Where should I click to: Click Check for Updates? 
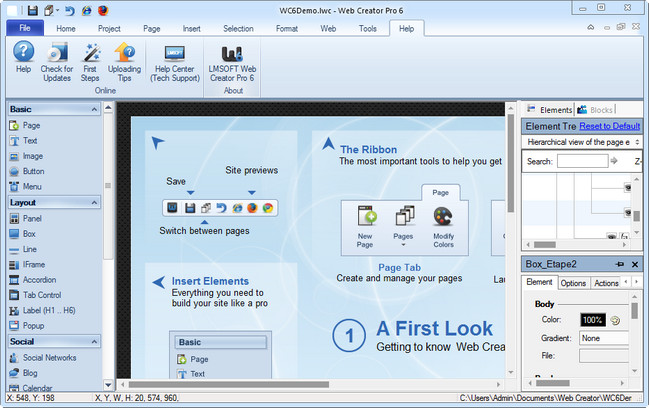(57, 61)
